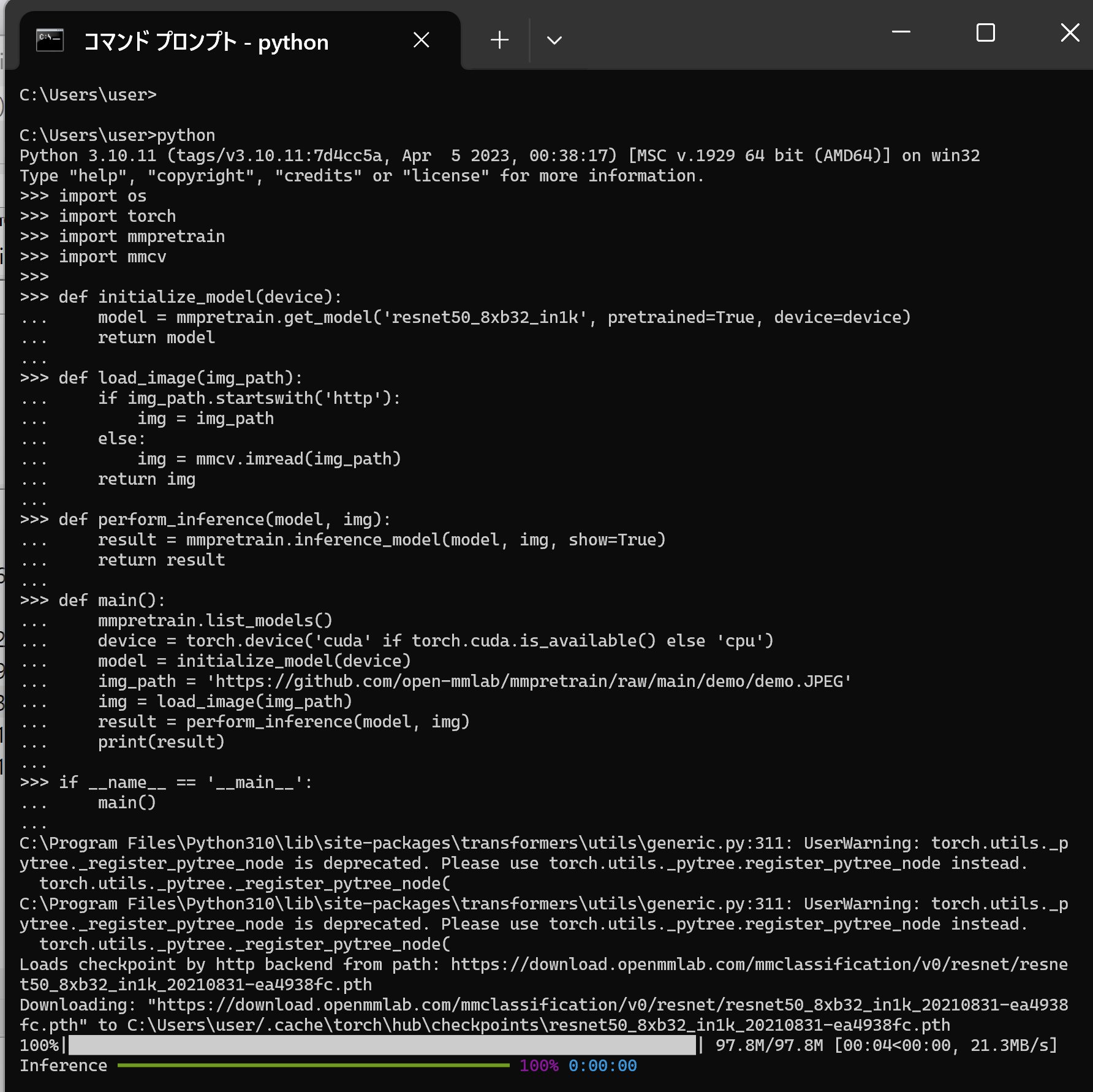Click the 'torch.device' assignment line
Screen dimensions: 1093x1092
pos(436,641)
